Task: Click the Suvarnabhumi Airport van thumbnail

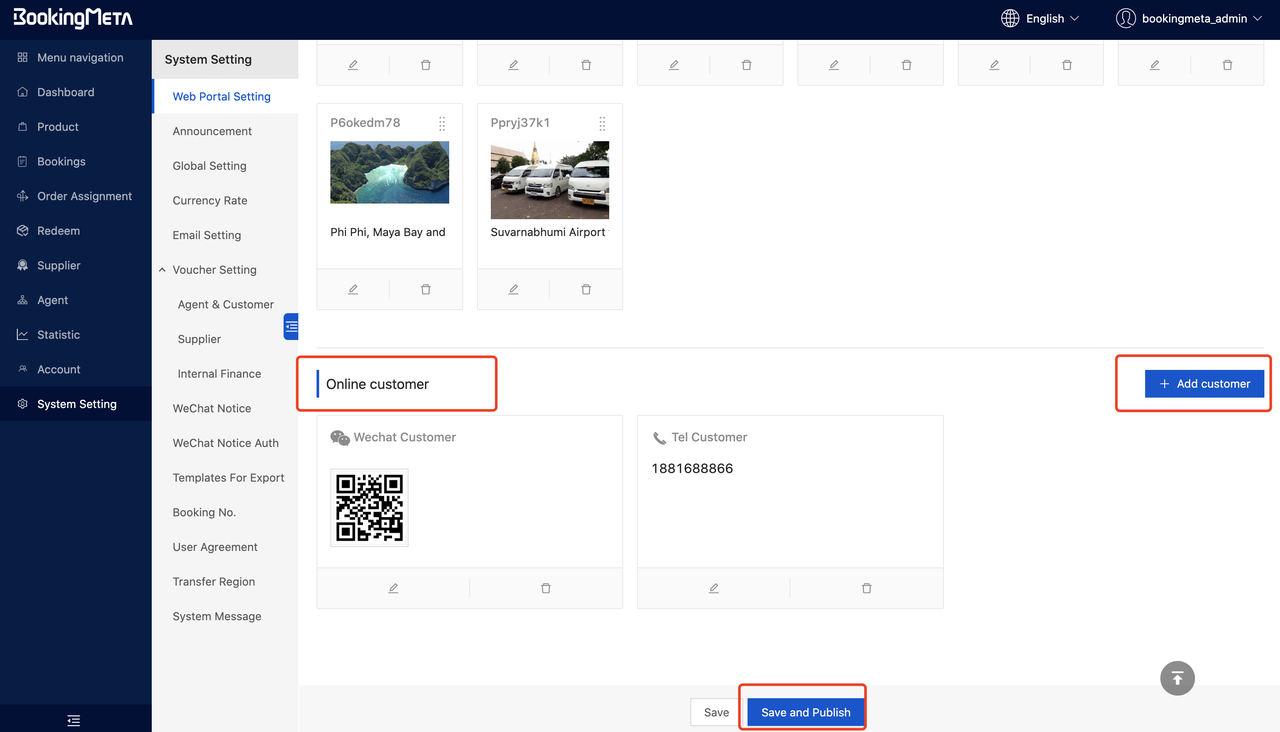Action: pyautogui.click(x=550, y=180)
